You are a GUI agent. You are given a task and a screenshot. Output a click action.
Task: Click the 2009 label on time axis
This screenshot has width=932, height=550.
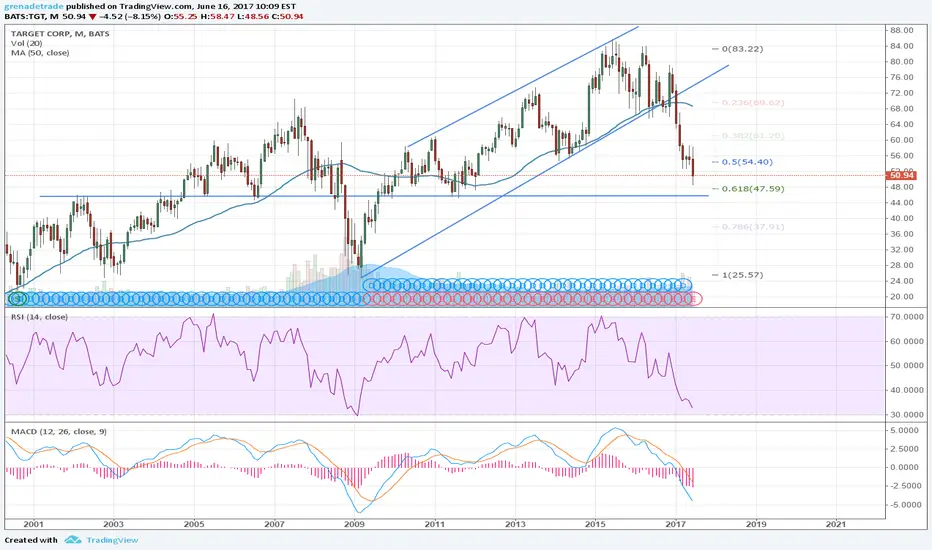[x=354, y=524]
